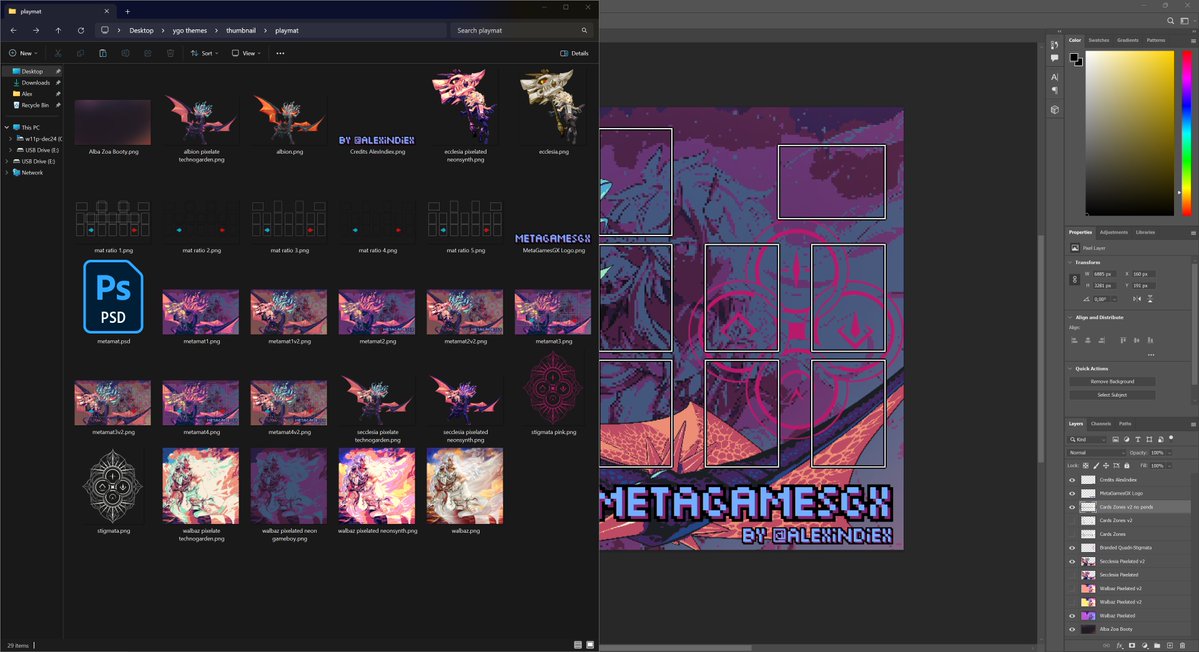Open Layers panel menu icon

pos(1193,423)
